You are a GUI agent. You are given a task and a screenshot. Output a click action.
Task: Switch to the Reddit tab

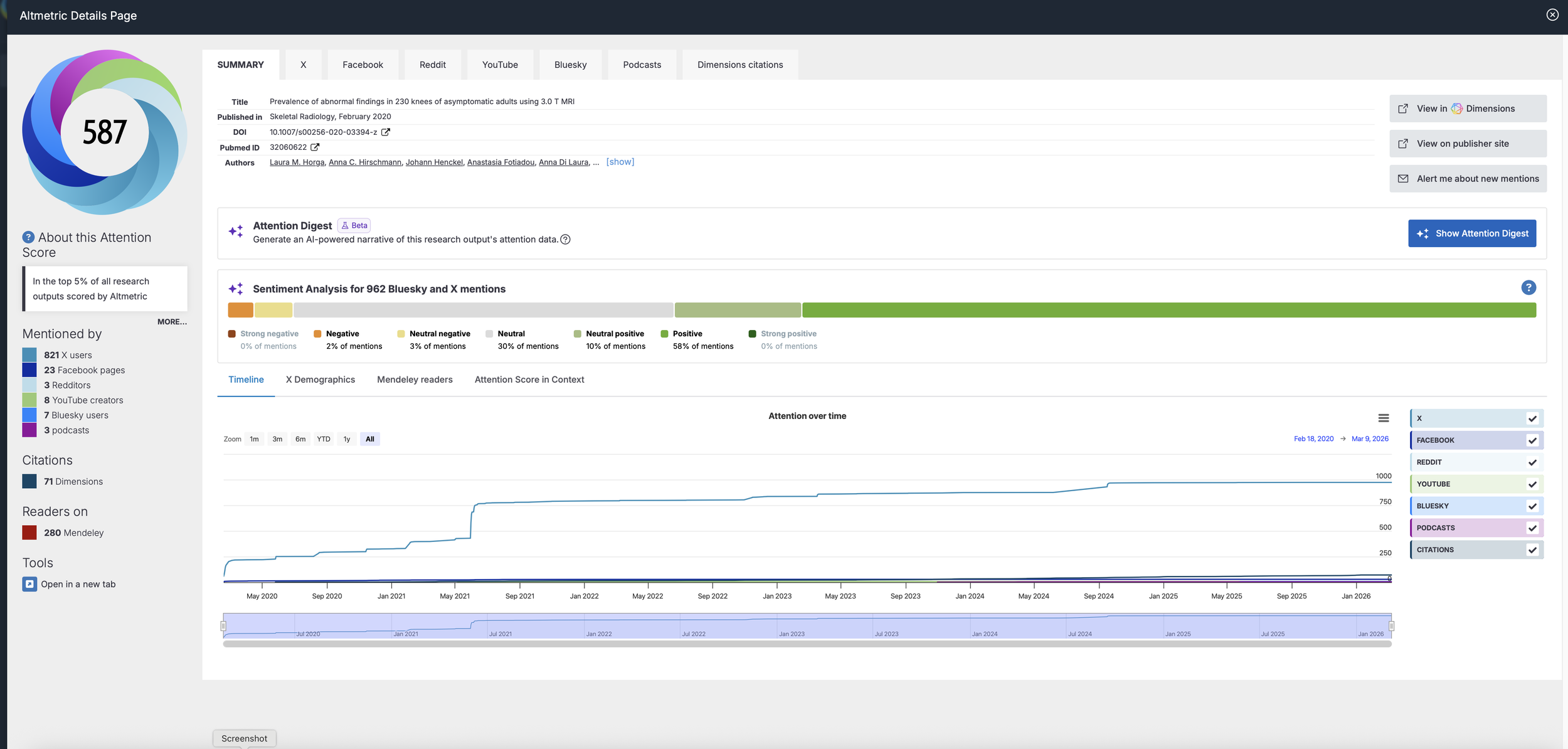click(x=432, y=65)
